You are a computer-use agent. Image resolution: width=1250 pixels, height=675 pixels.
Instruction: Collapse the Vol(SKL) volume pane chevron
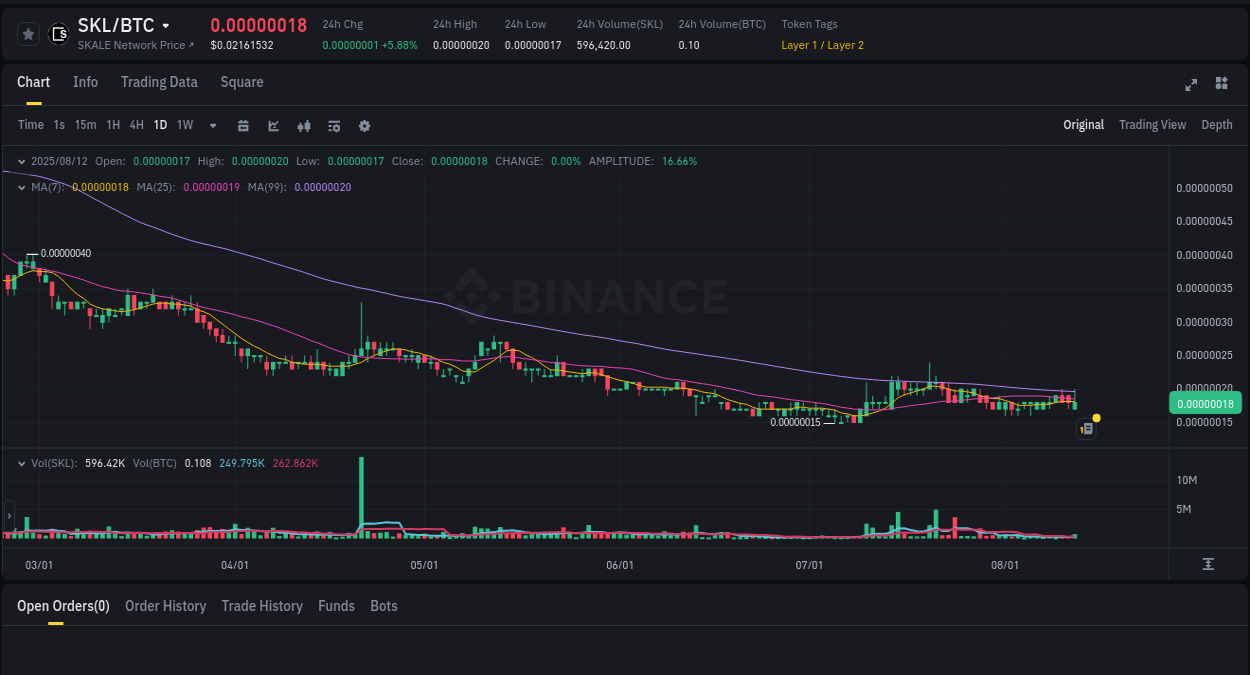(x=21, y=463)
